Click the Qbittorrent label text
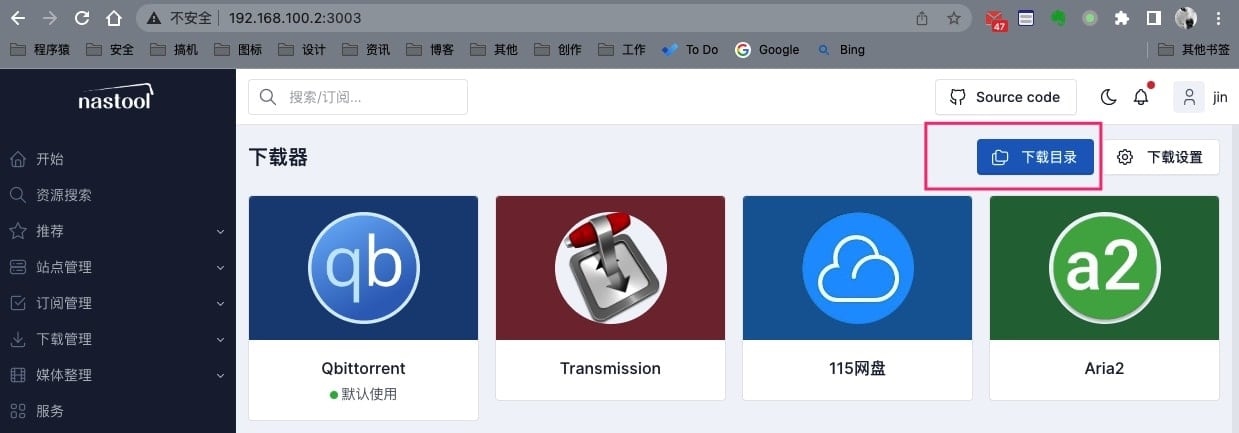The width and height of the screenshot is (1239, 433). pyautogui.click(x=364, y=368)
